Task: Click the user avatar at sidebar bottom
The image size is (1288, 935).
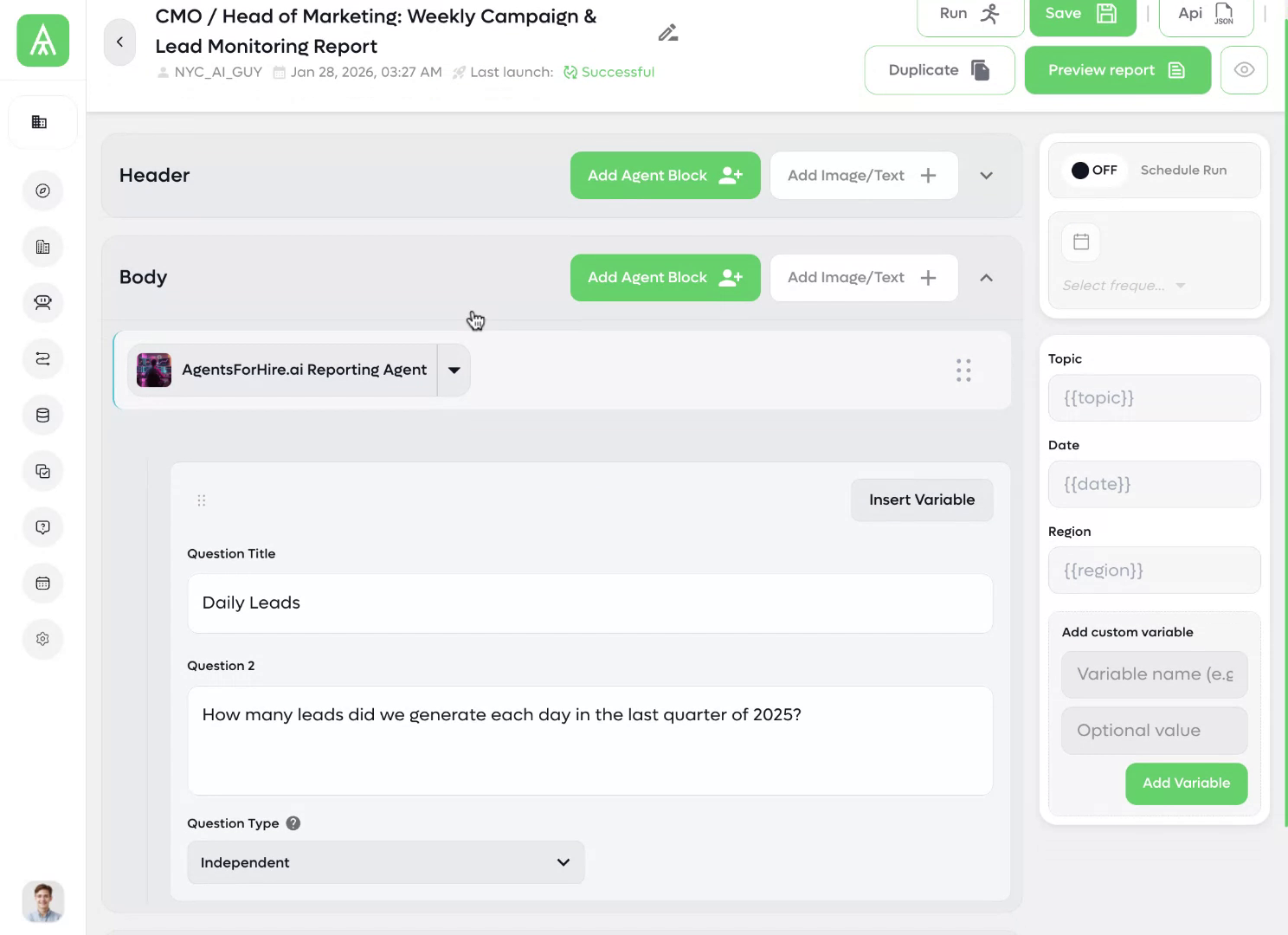Action: [x=42, y=901]
